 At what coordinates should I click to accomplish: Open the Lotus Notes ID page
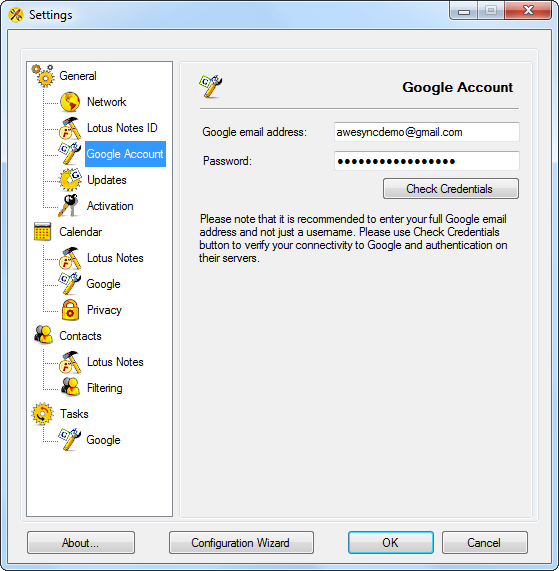click(x=122, y=128)
